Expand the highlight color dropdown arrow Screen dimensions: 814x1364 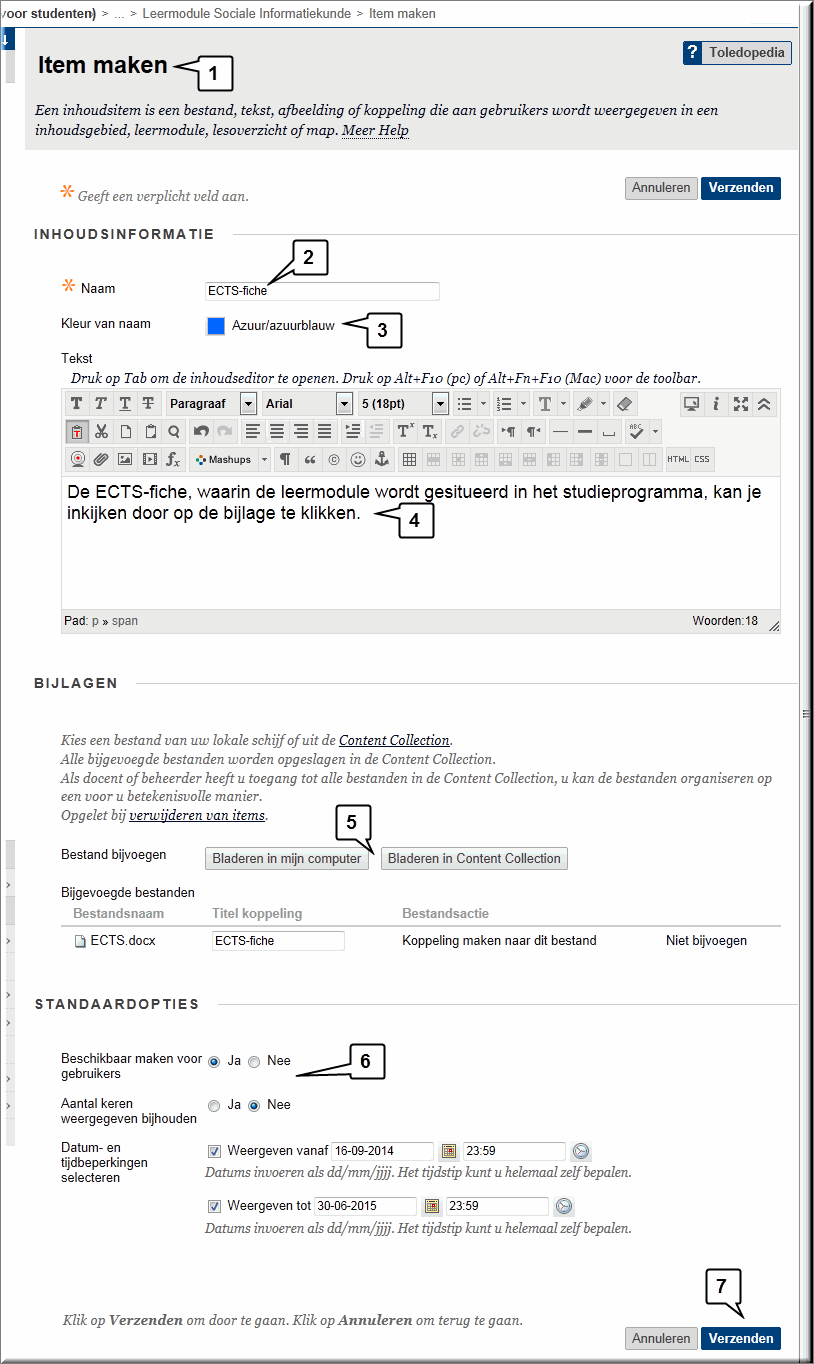click(x=603, y=404)
